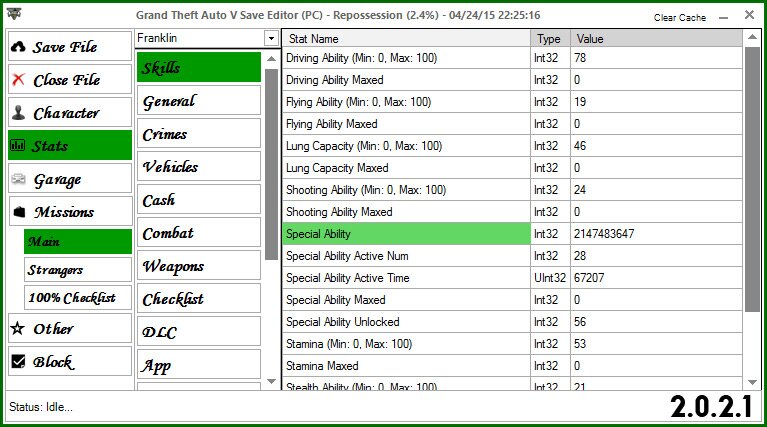Select the Crimes category tab

pos(199,134)
